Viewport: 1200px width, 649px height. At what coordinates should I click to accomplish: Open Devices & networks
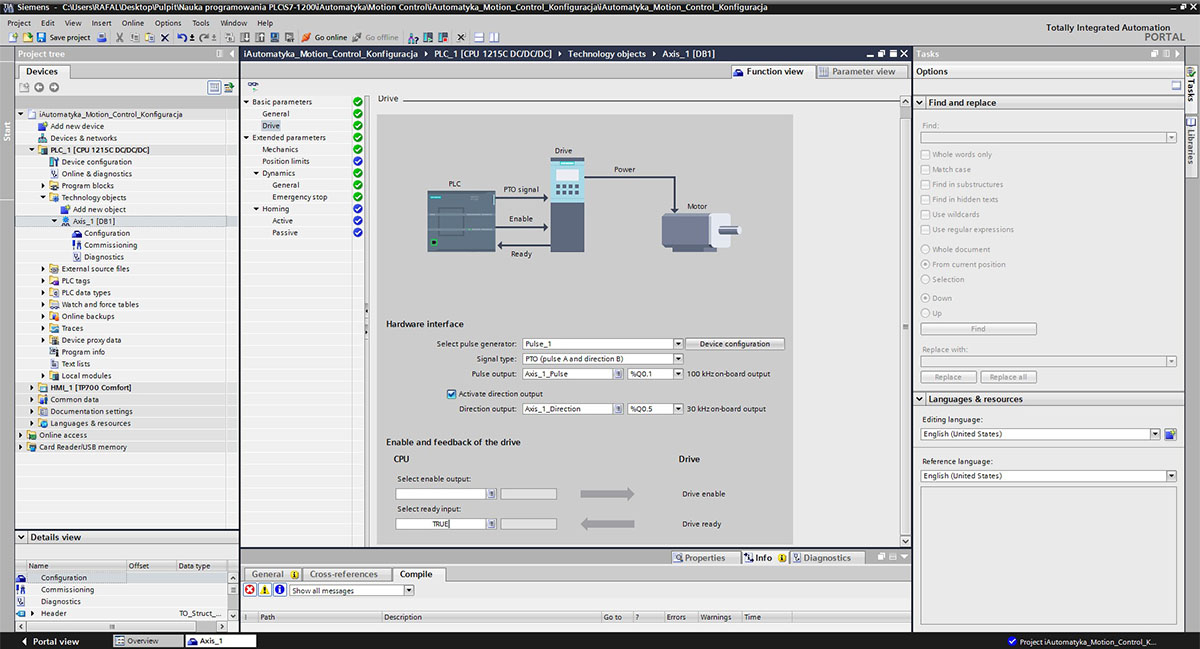click(x=83, y=138)
